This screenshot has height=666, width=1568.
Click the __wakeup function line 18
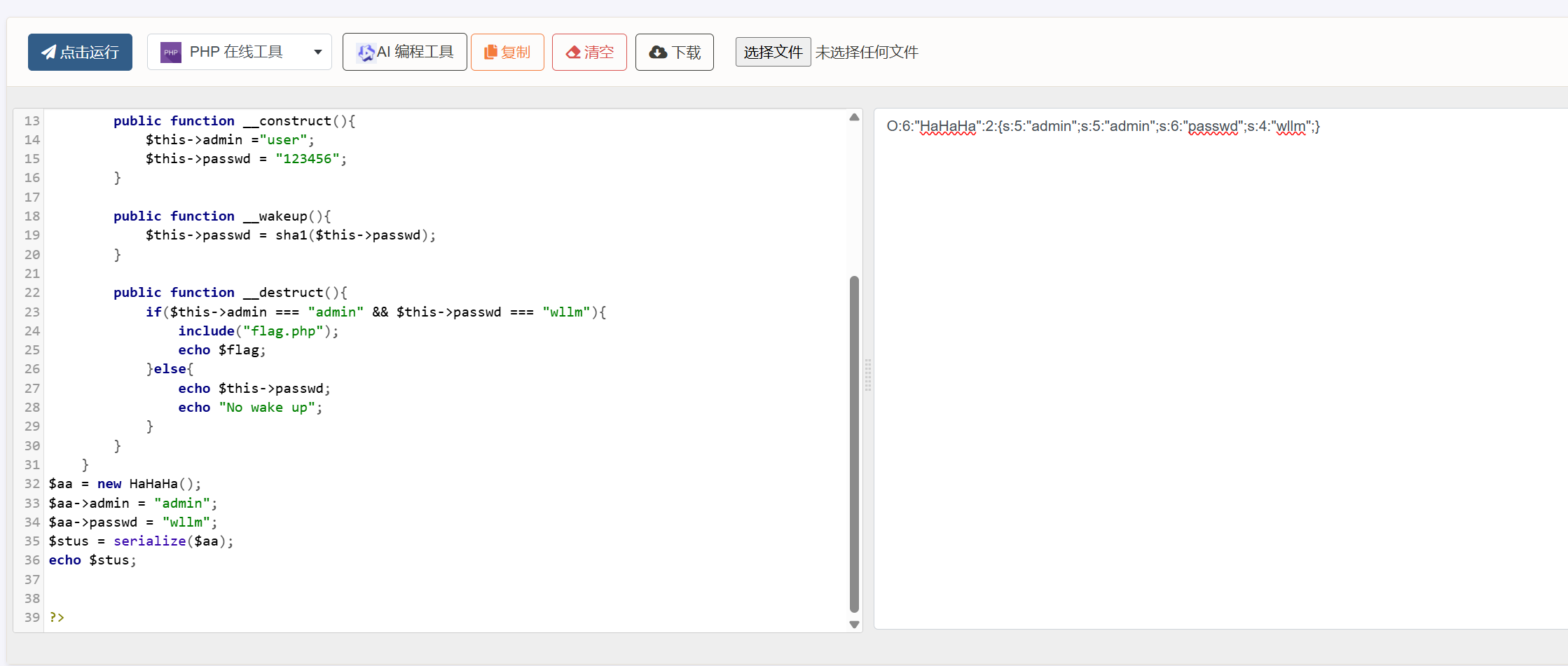[222, 216]
